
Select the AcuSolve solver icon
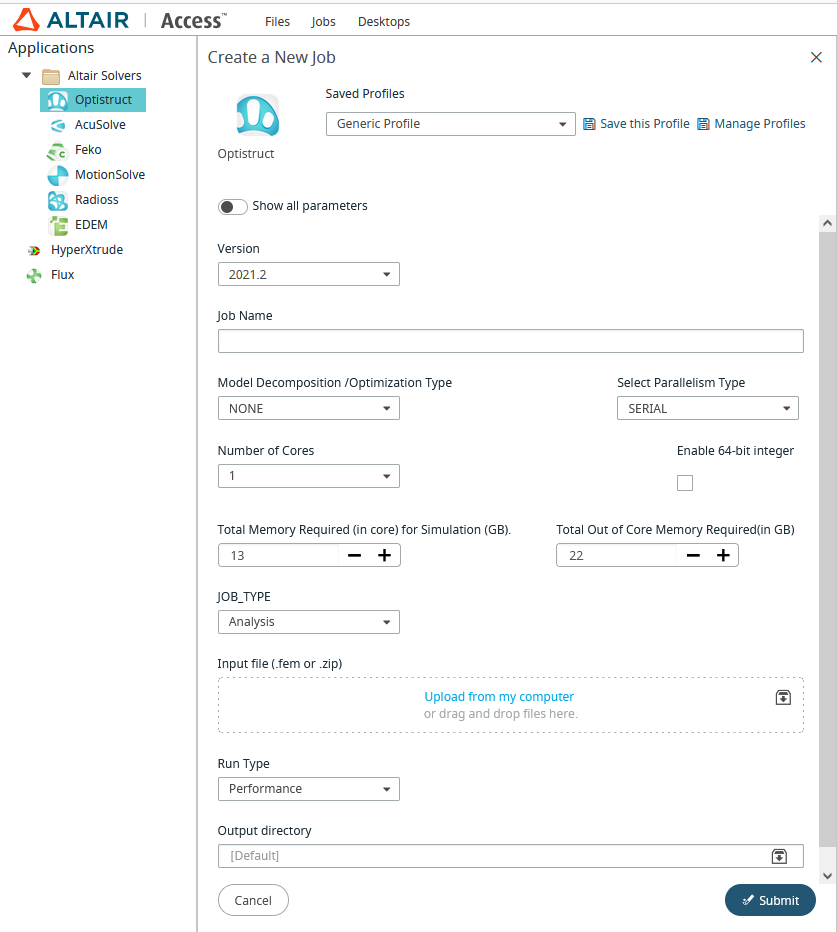click(x=58, y=125)
